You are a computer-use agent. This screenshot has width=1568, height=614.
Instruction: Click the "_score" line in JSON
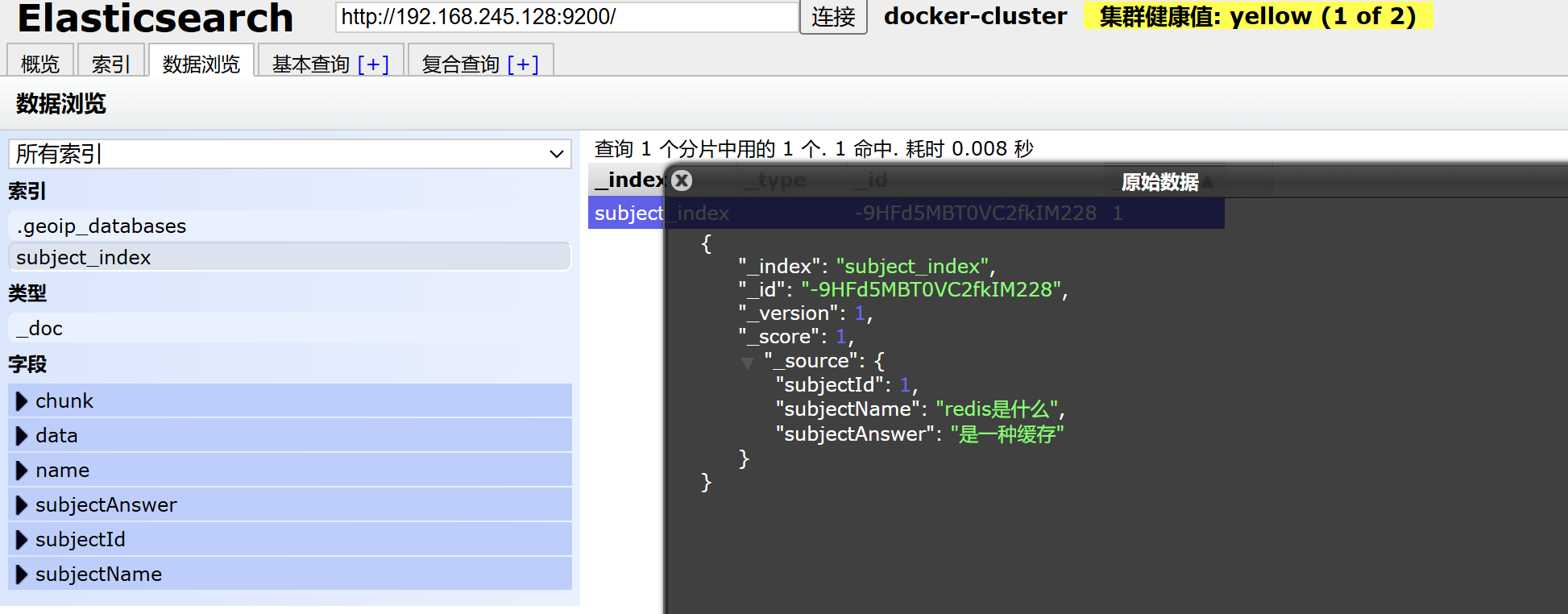pos(796,337)
